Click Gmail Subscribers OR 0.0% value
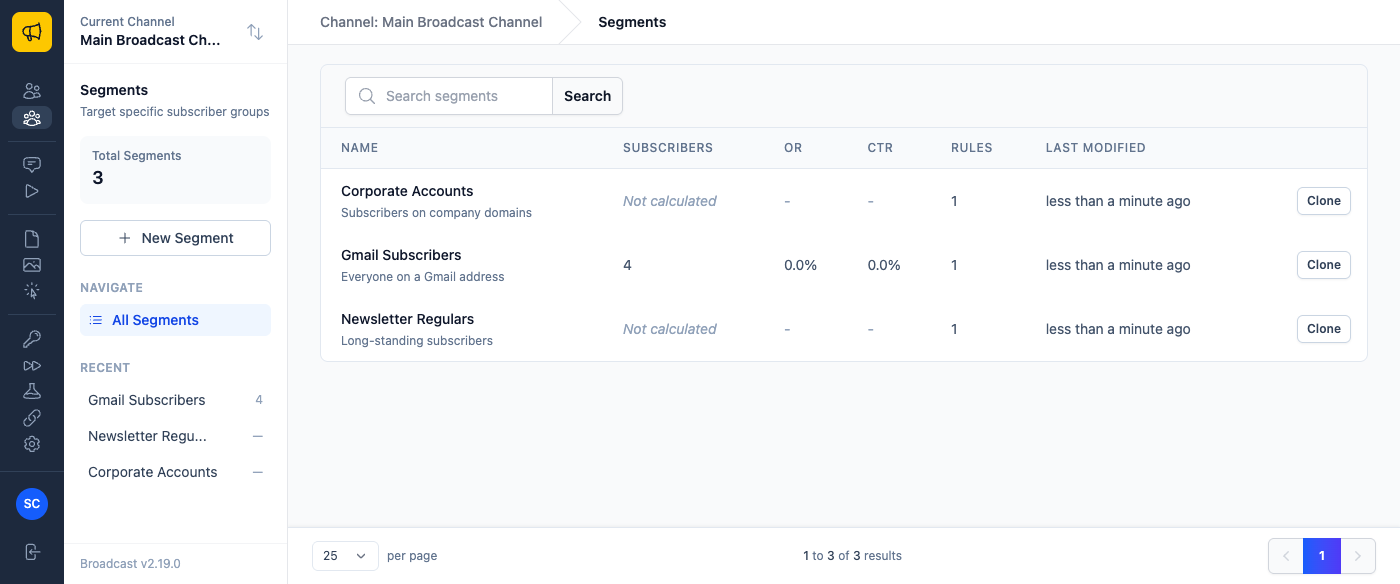The image size is (1400, 584). click(x=801, y=265)
